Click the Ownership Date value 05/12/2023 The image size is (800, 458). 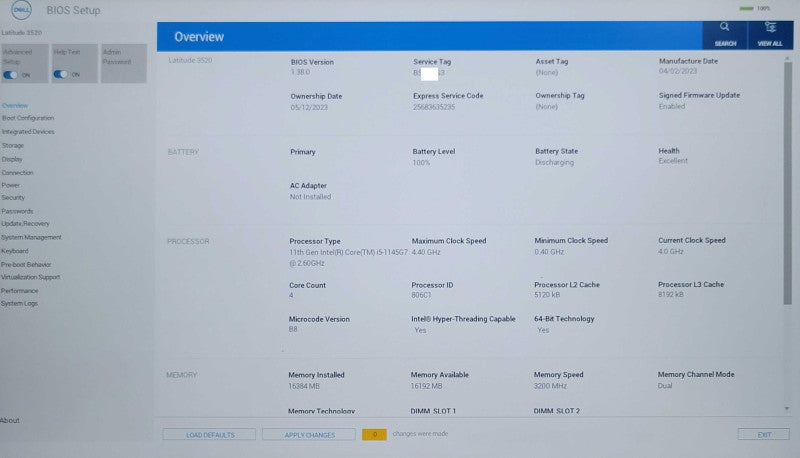point(309,107)
